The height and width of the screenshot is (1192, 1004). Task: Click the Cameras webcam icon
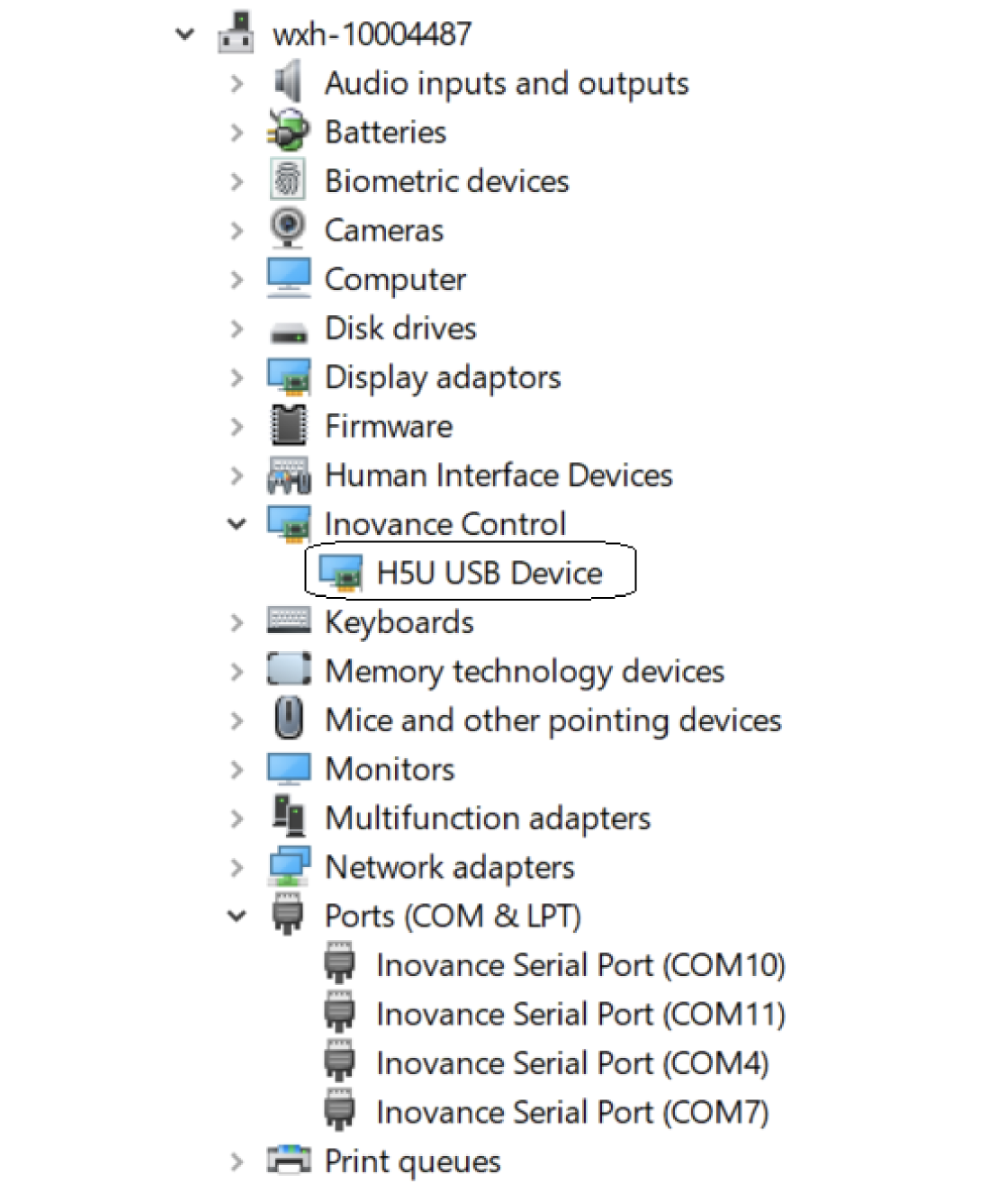point(288,228)
